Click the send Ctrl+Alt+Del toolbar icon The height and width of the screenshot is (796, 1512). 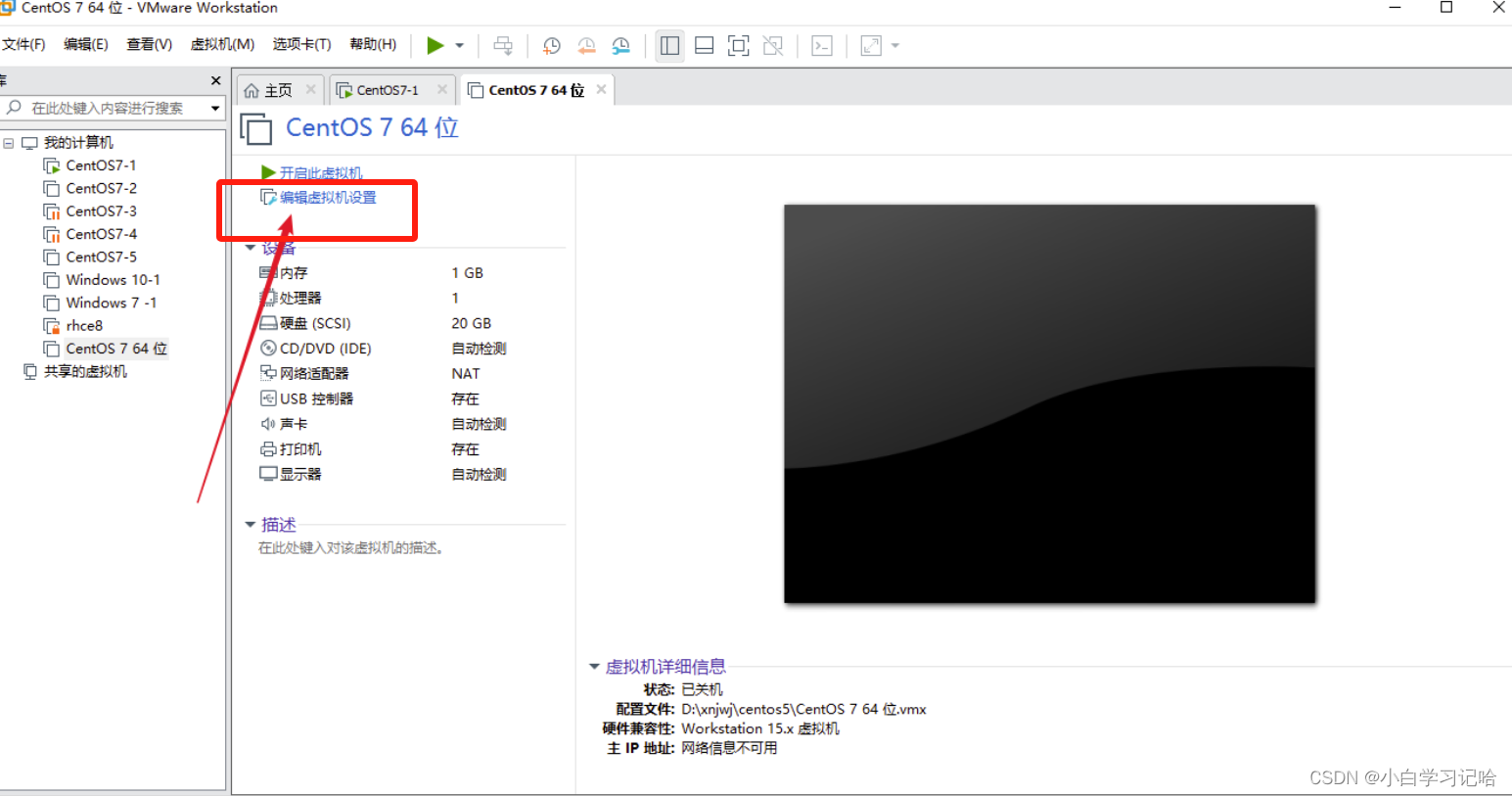(503, 45)
